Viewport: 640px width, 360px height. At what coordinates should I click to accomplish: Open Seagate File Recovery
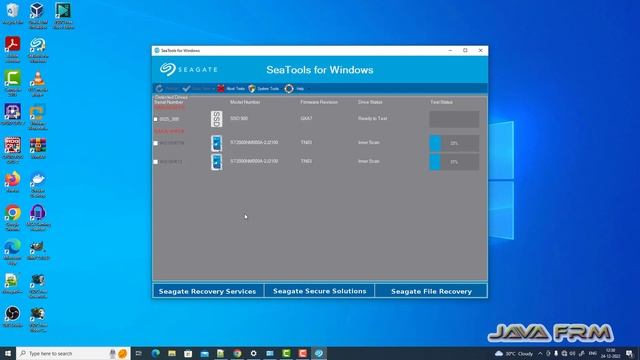coord(431,291)
